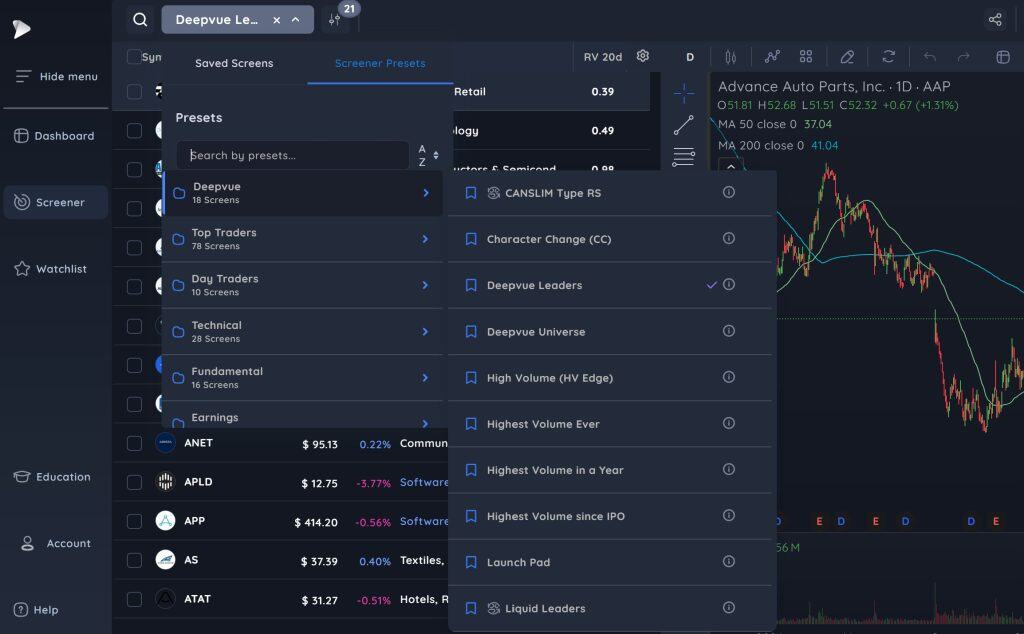Open Dashboard from the sidebar
Screen dimensions: 1024x634
click(x=56, y=136)
